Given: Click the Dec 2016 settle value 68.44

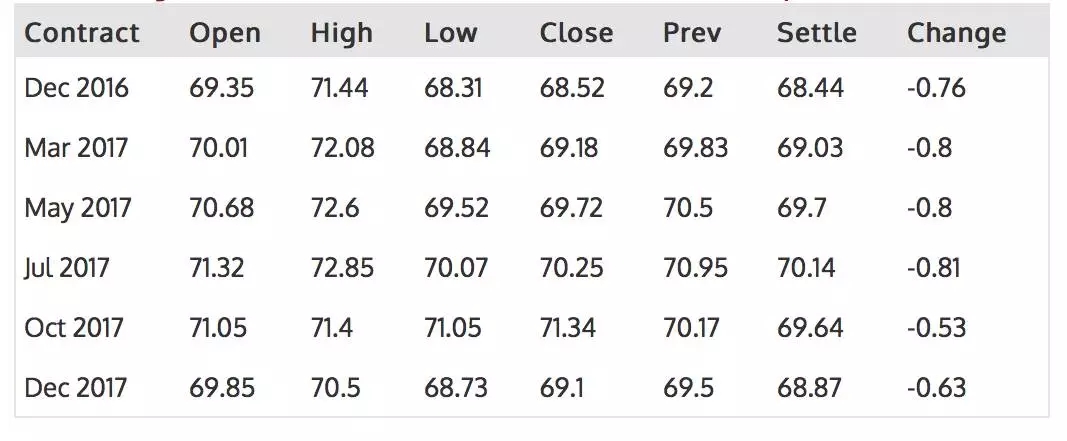Looking at the screenshot, I should [x=810, y=88].
